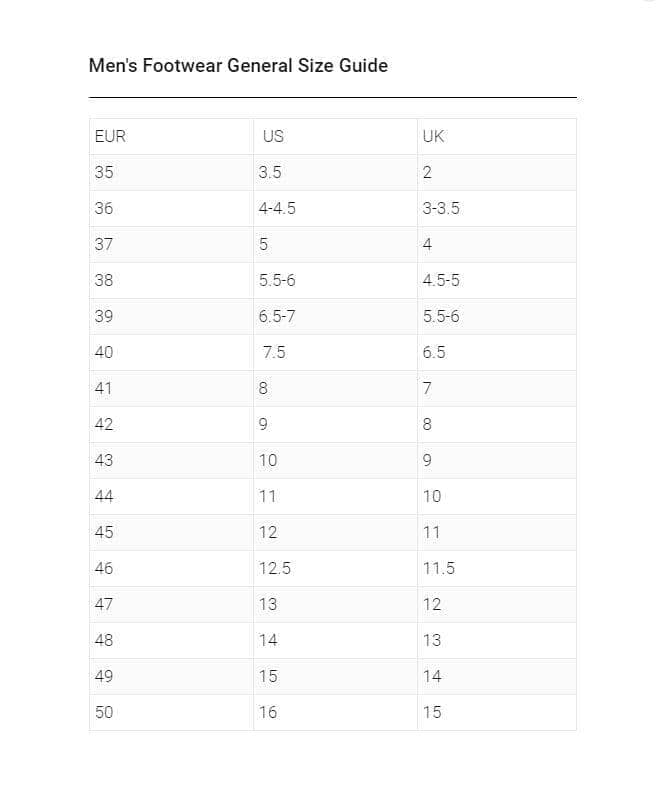The width and height of the screenshot is (664, 805).
Task: Click the EUR 44 cell
Action: tap(104, 496)
